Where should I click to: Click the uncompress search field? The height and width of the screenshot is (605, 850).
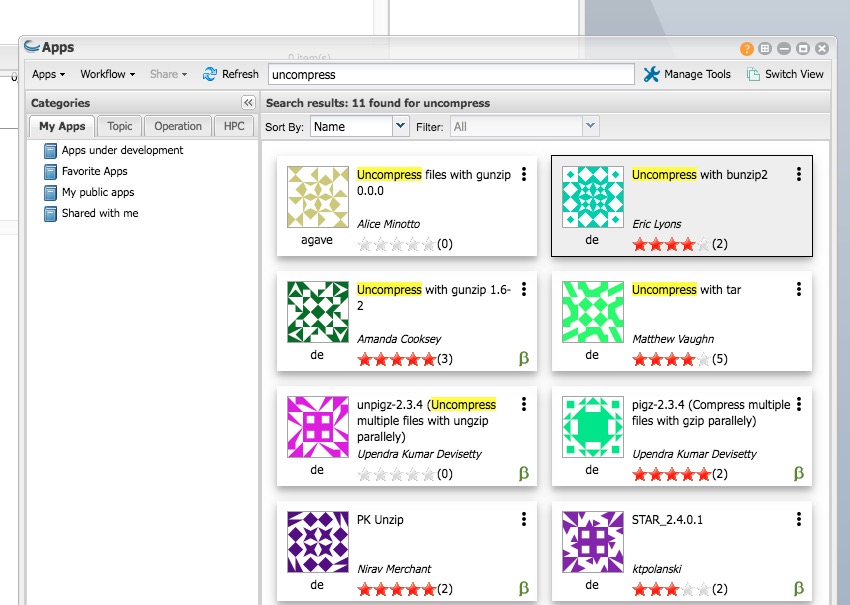(451, 74)
